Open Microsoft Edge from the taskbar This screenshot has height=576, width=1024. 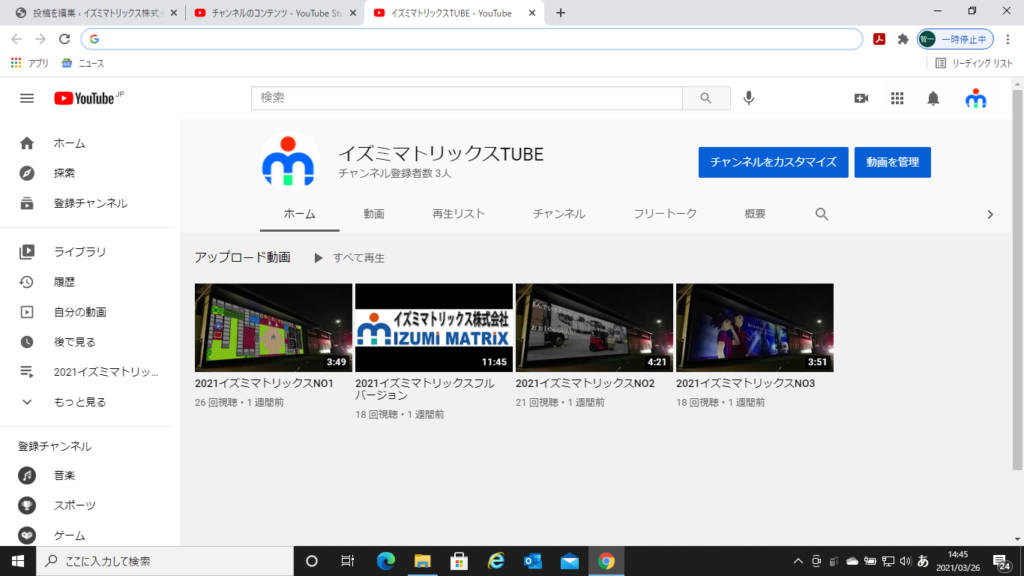point(386,561)
